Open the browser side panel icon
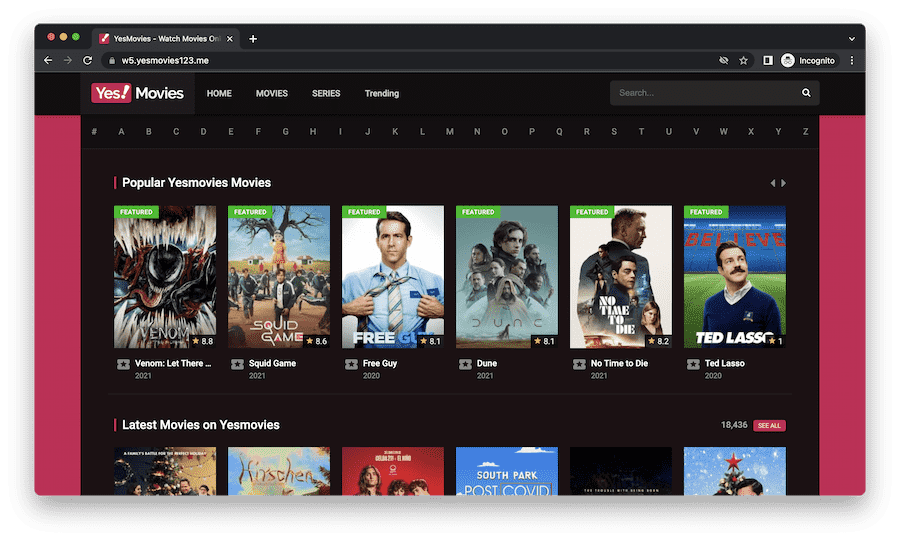This screenshot has width=900, height=541. pos(767,60)
